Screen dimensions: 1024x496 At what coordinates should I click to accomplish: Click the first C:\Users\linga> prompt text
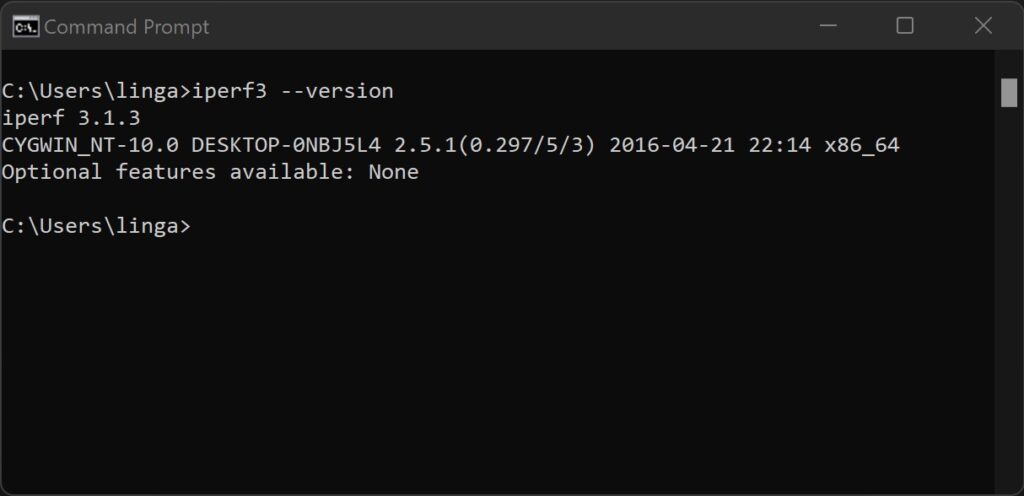pos(96,91)
